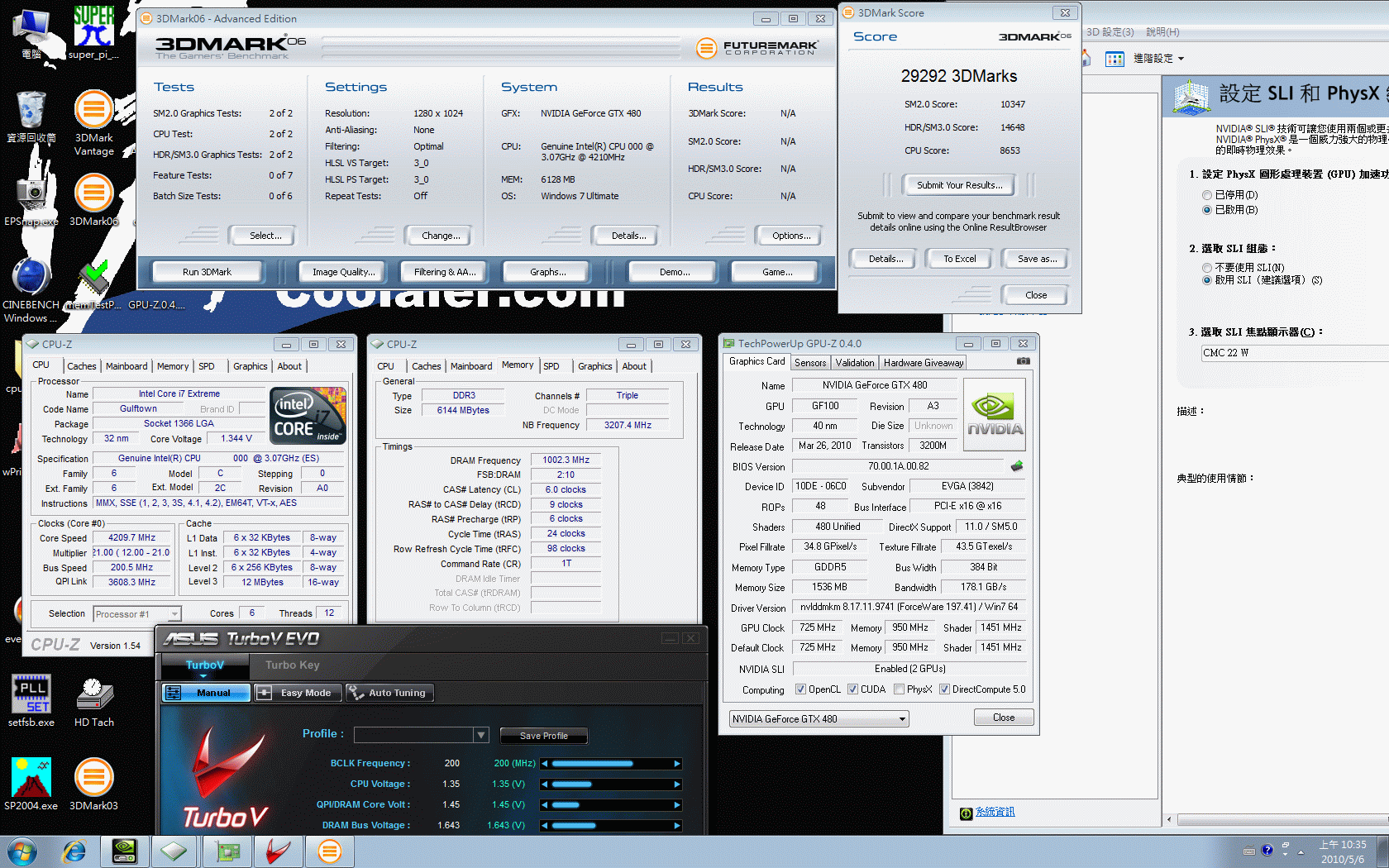Image resolution: width=1389 pixels, height=868 pixels.
Task: Open the memTest desktop shortcut
Action: pyautogui.click(x=93, y=285)
